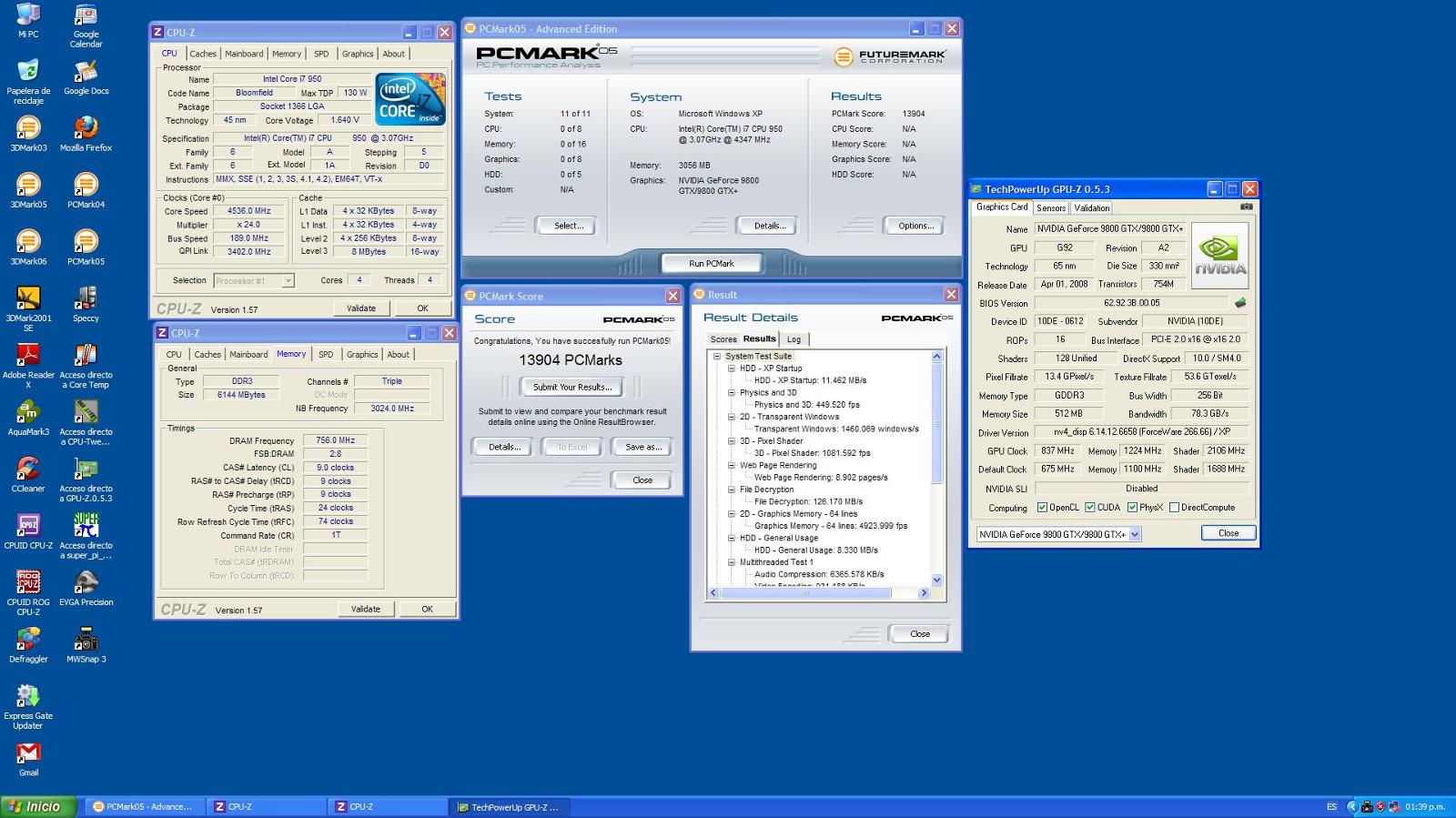Launch 3DMark2001 SE shortcut
This screenshot has width=1456, height=818.
(x=28, y=309)
